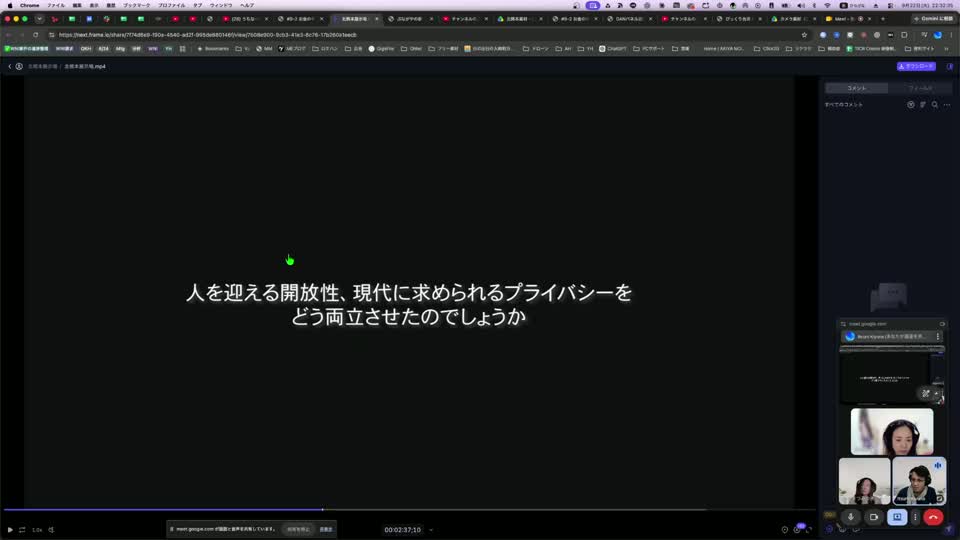The width and height of the screenshot is (960, 540).
Task: Hide the meet.google.com sharing notification
Action: 326,529
